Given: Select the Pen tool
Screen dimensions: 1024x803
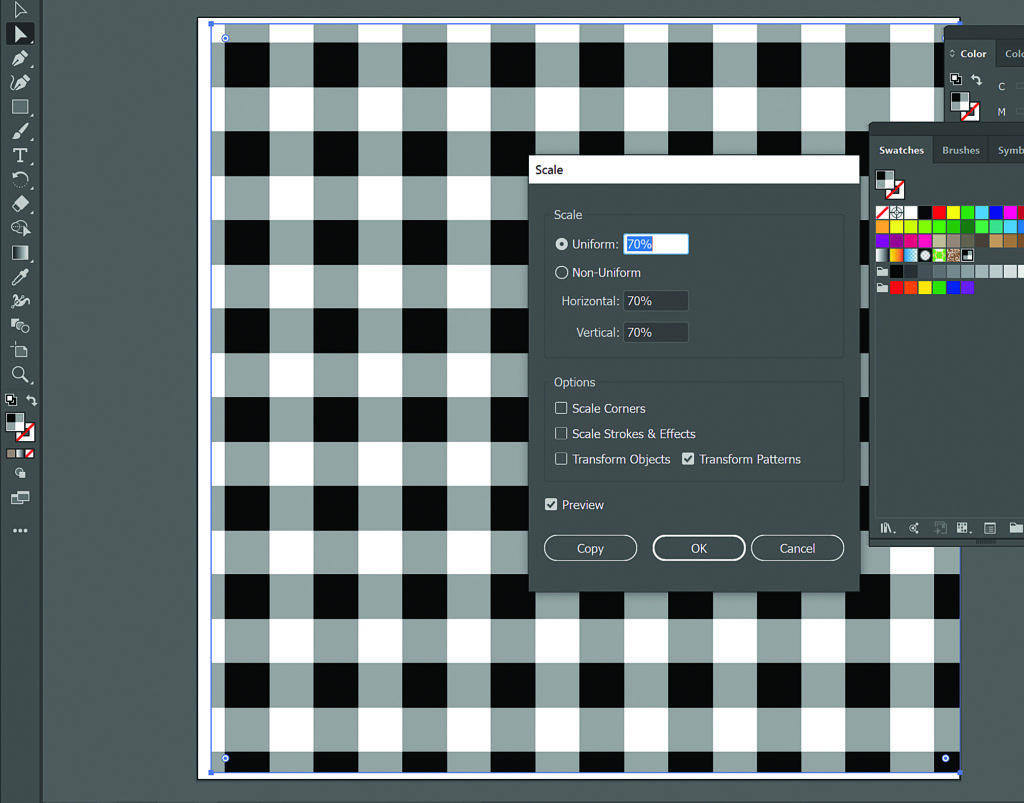Looking at the screenshot, I should 20,58.
